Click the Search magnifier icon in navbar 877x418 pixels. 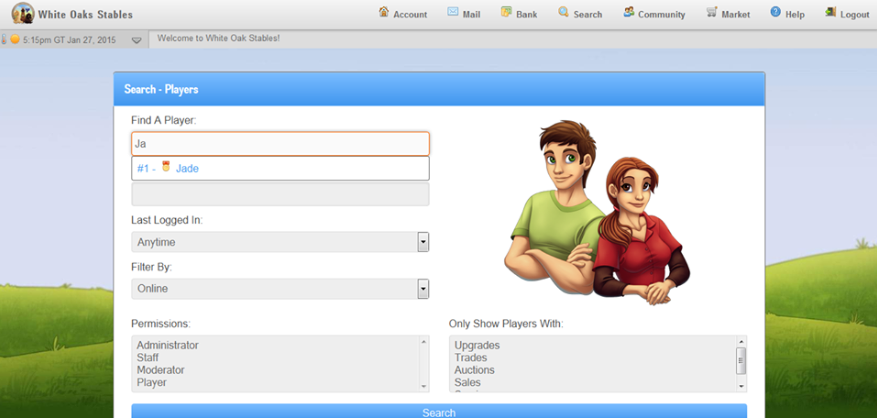click(563, 12)
